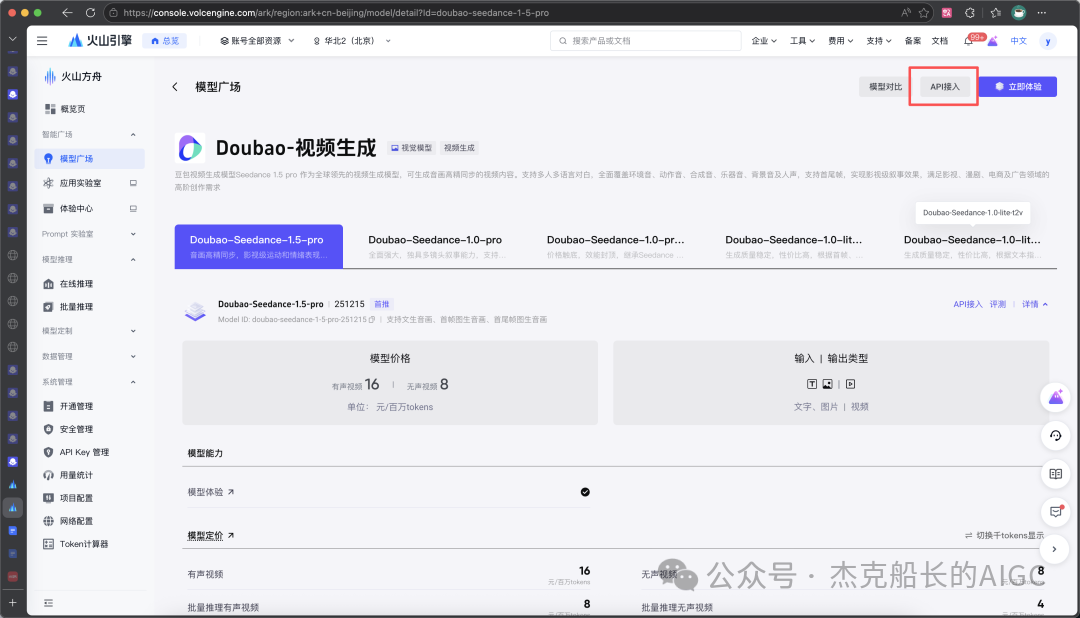Click the floating AI assistant icon at right
Screen dimensions: 1080x618
pyautogui.click(x=1055, y=398)
